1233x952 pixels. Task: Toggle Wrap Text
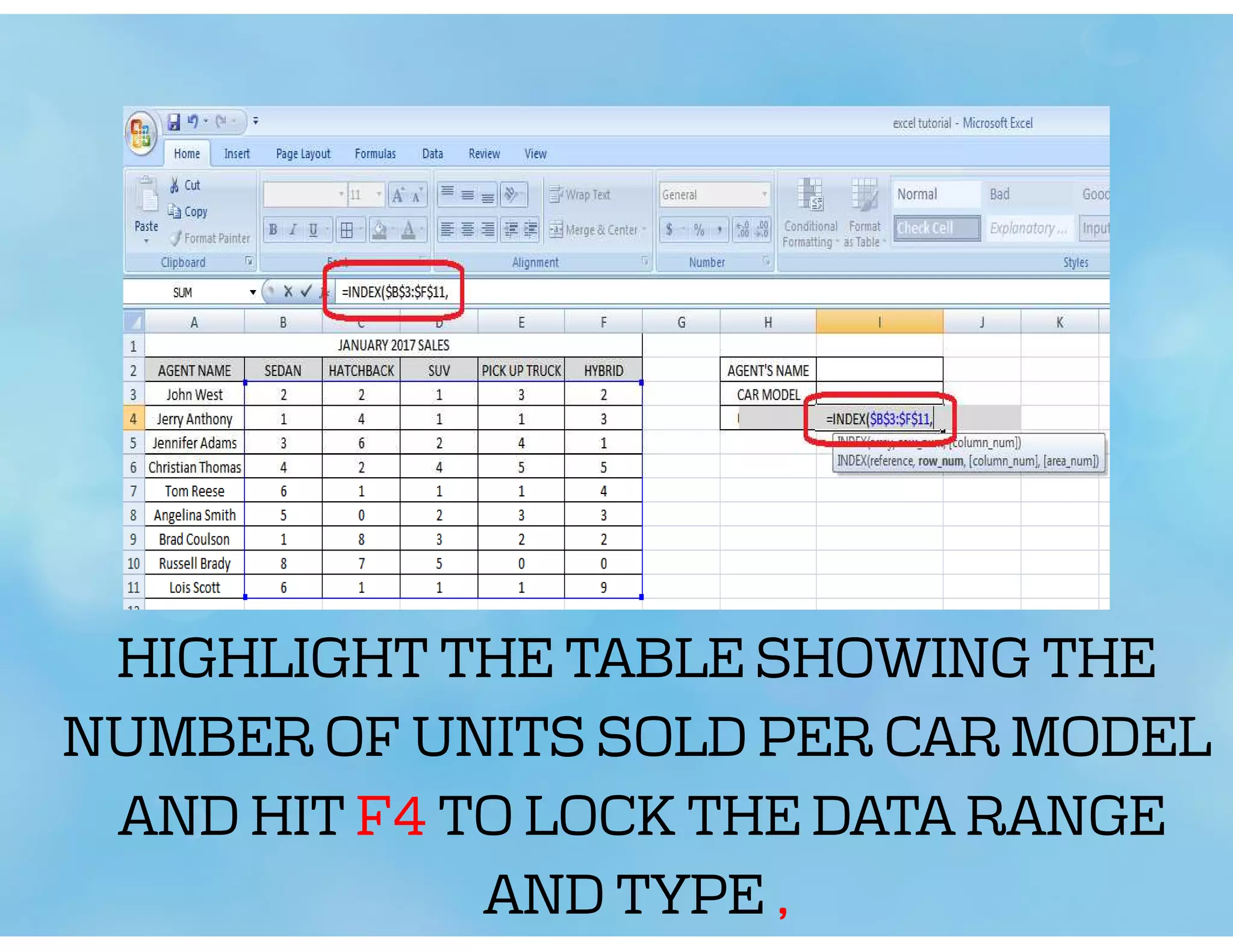(x=580, y=195)
